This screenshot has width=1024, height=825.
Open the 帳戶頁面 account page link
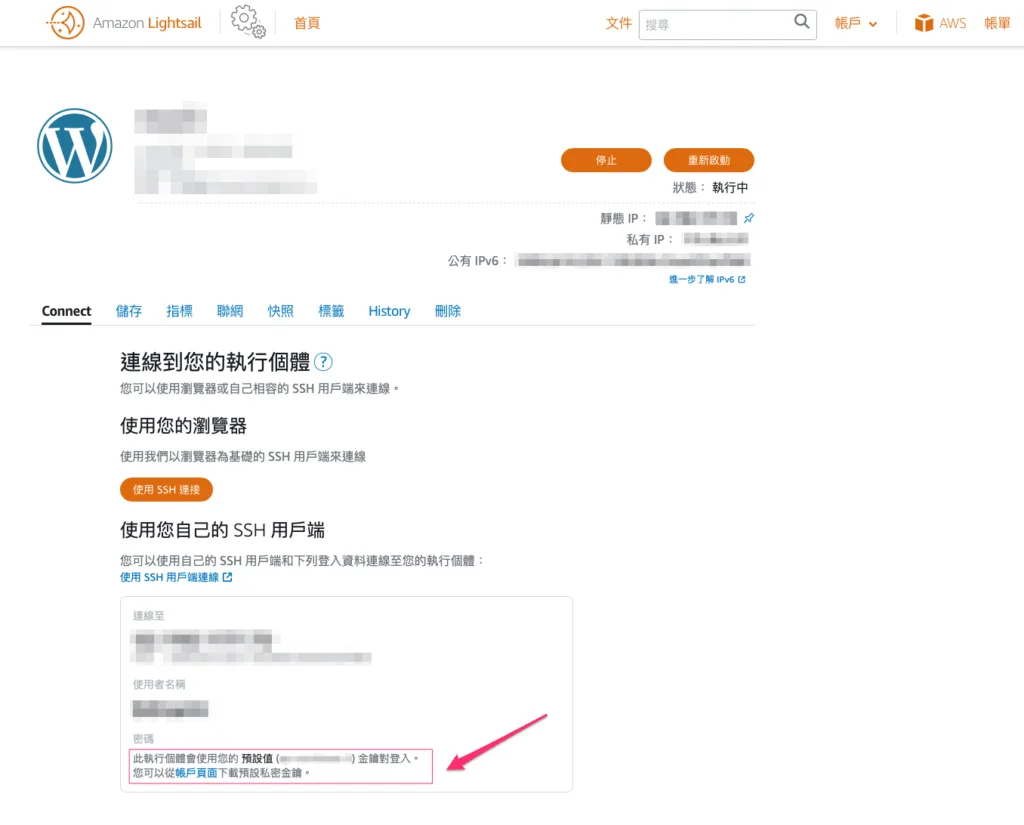[x=196, y=773]
